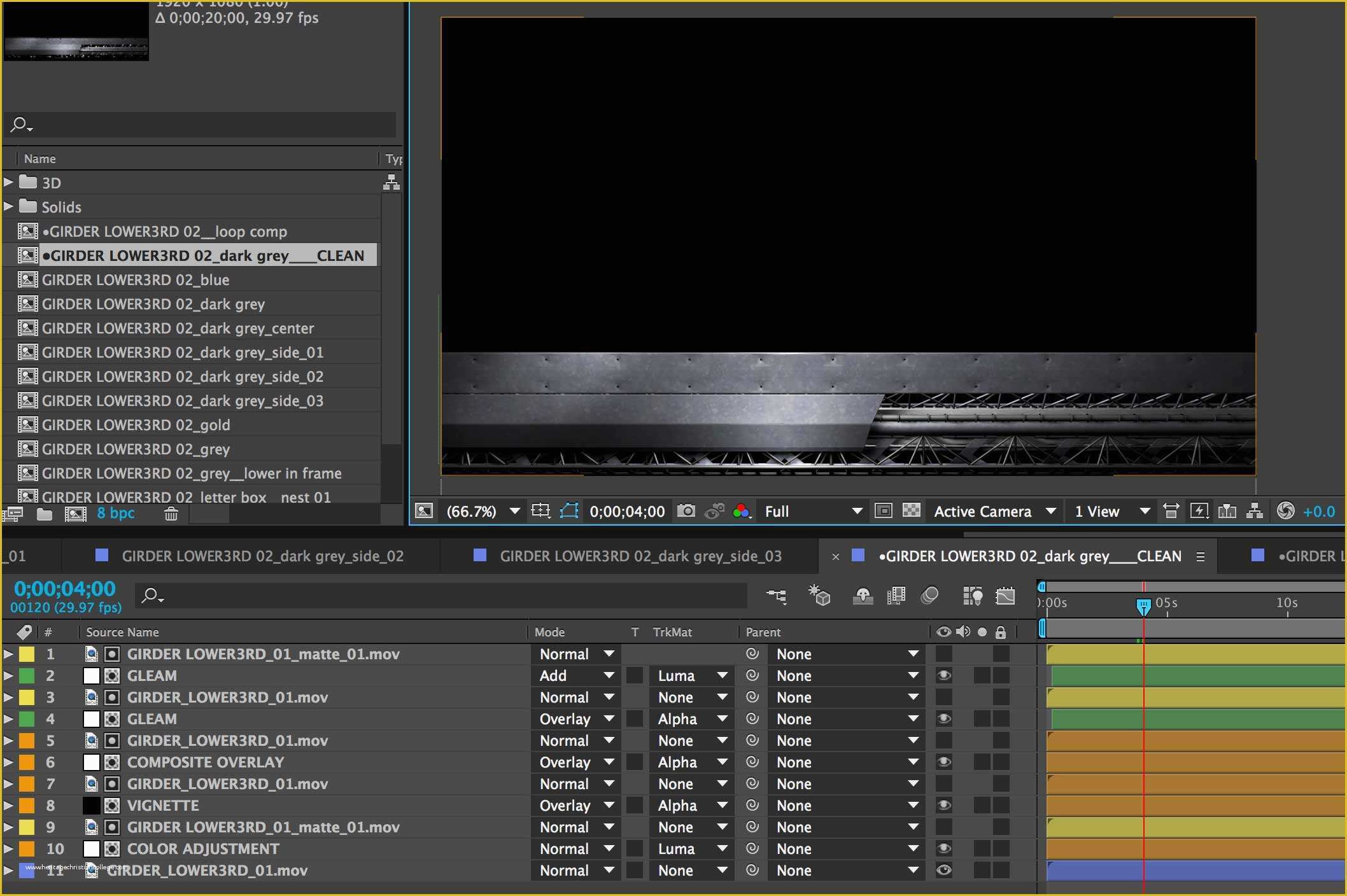Create a new composition from Project panel
Viewport: 1347px width, 896px height.
(x=76, y=514)
